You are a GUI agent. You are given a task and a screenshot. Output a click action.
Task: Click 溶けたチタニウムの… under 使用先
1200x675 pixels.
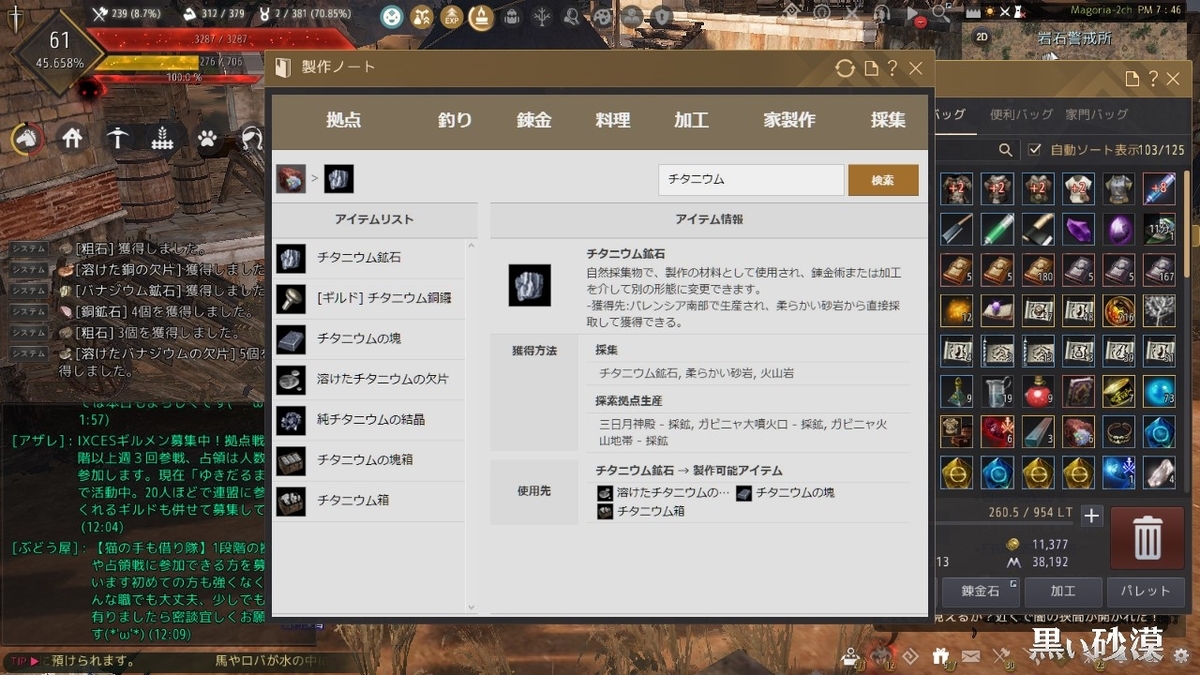click(663, 492)
